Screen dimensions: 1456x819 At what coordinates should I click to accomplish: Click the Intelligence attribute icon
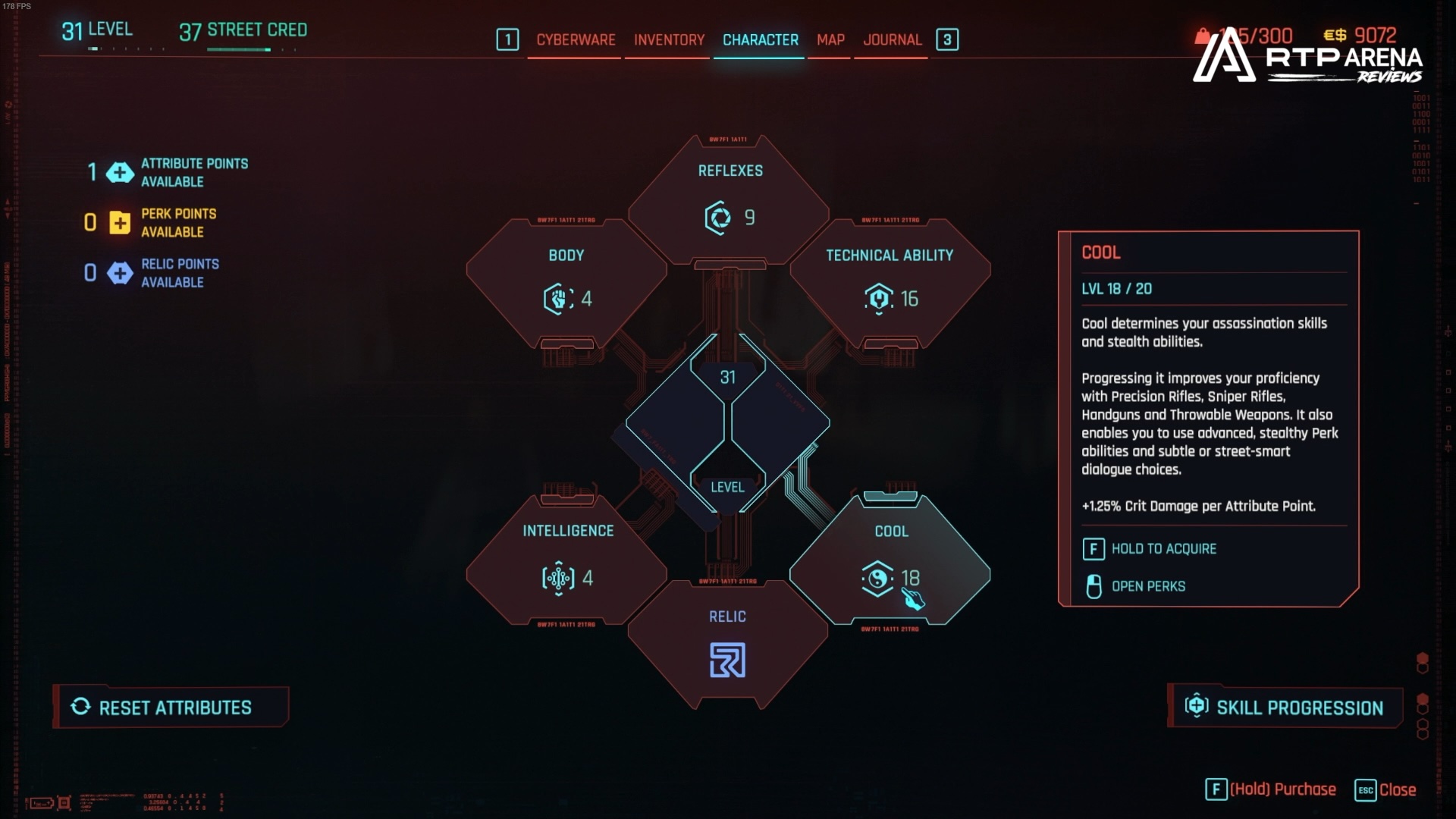(556, 578)
